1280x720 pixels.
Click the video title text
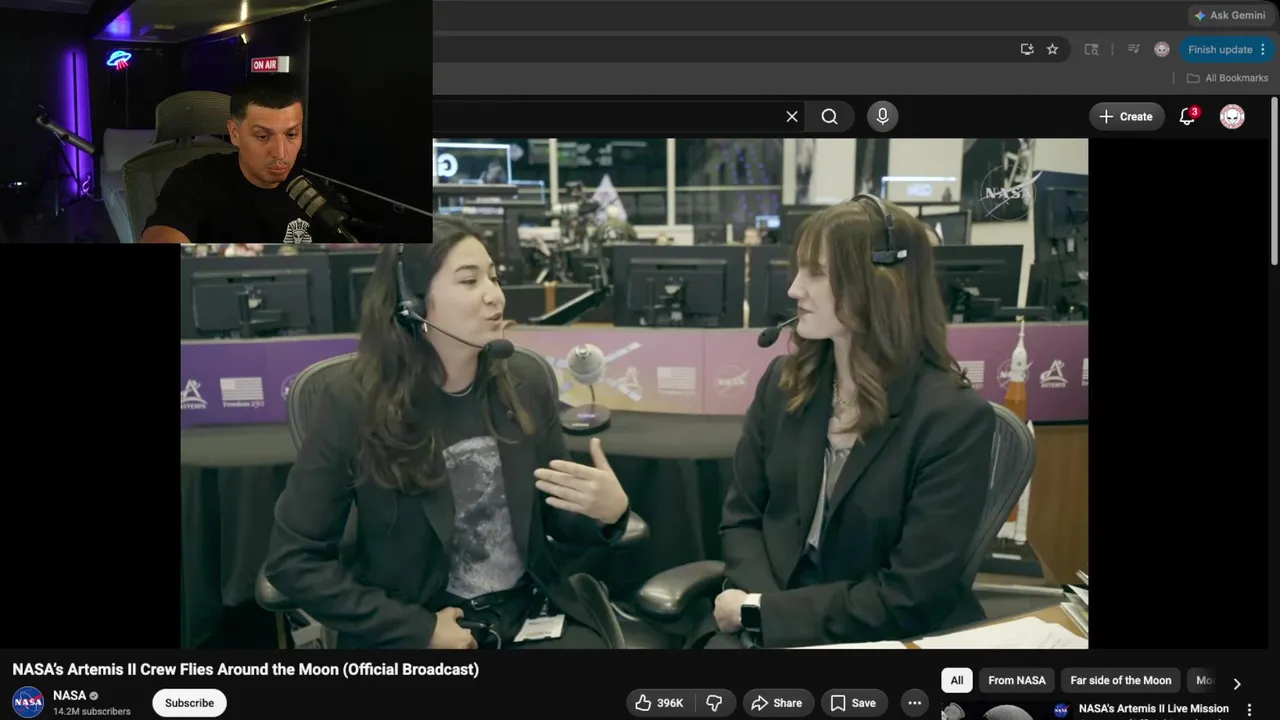(246, 669)
